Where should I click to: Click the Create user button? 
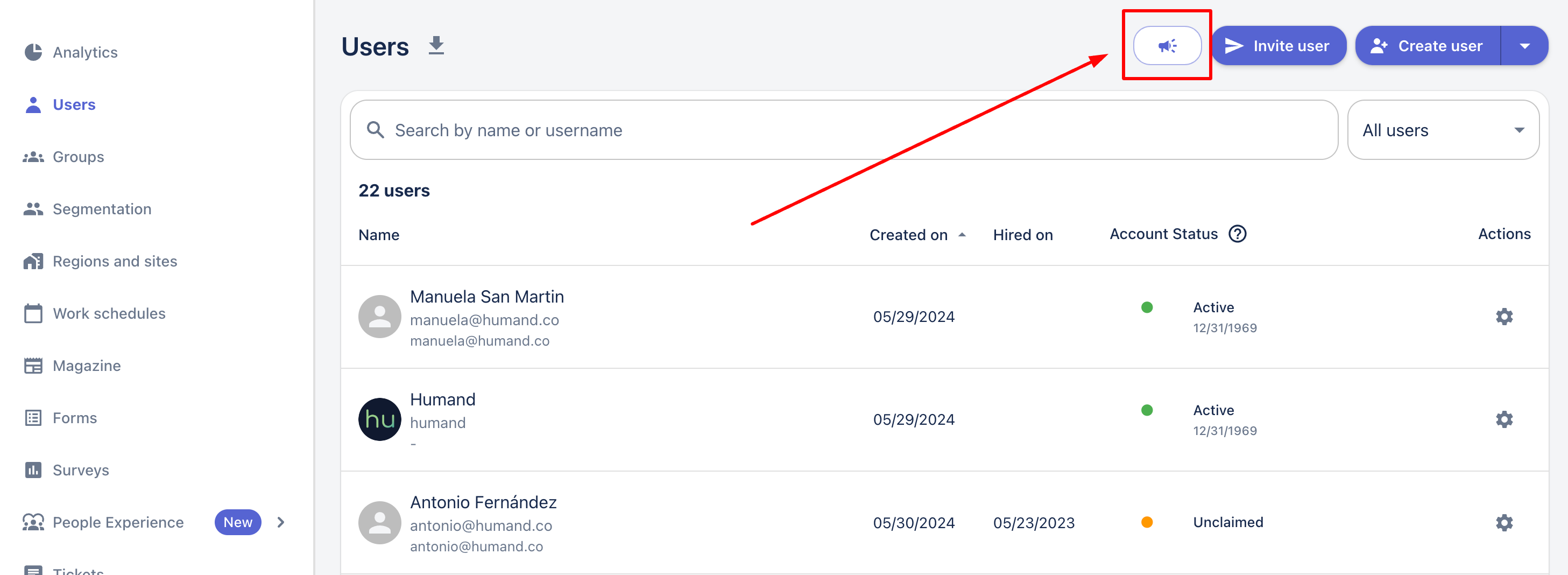(1428, 46)
